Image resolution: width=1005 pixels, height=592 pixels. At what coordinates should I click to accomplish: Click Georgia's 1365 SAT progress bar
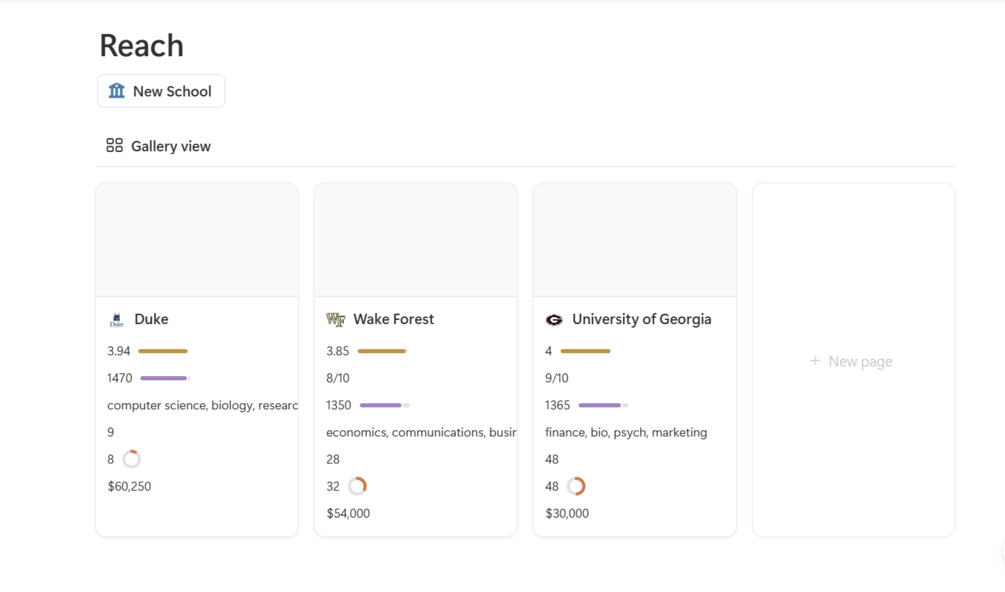pyautogui.click(x=603, y=405)
